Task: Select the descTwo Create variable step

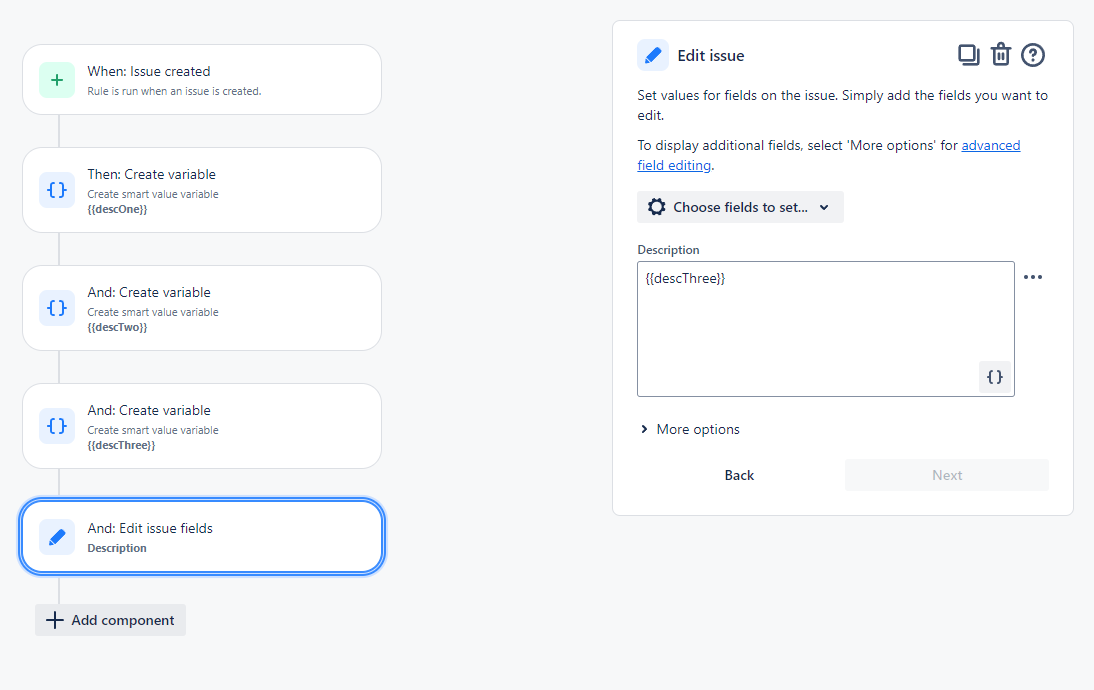Action: coord(202,308)
